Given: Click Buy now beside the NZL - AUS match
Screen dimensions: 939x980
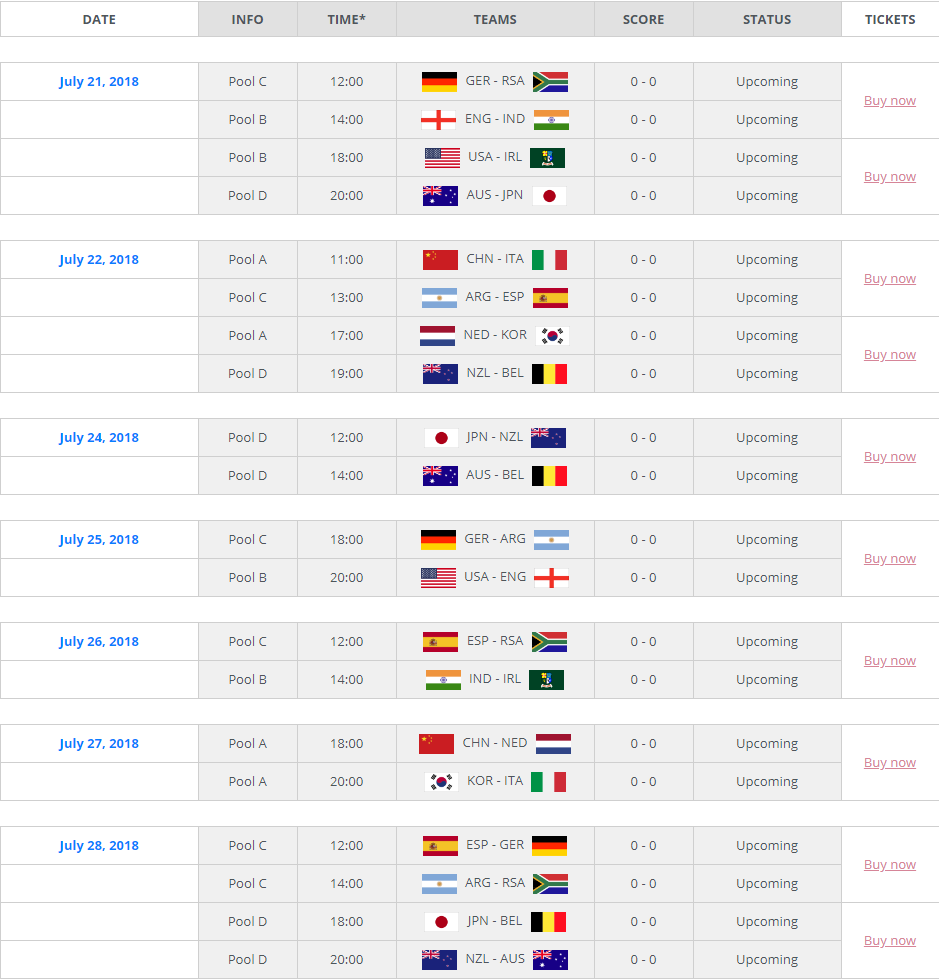Looking at the screenshot, I should 889,940.
